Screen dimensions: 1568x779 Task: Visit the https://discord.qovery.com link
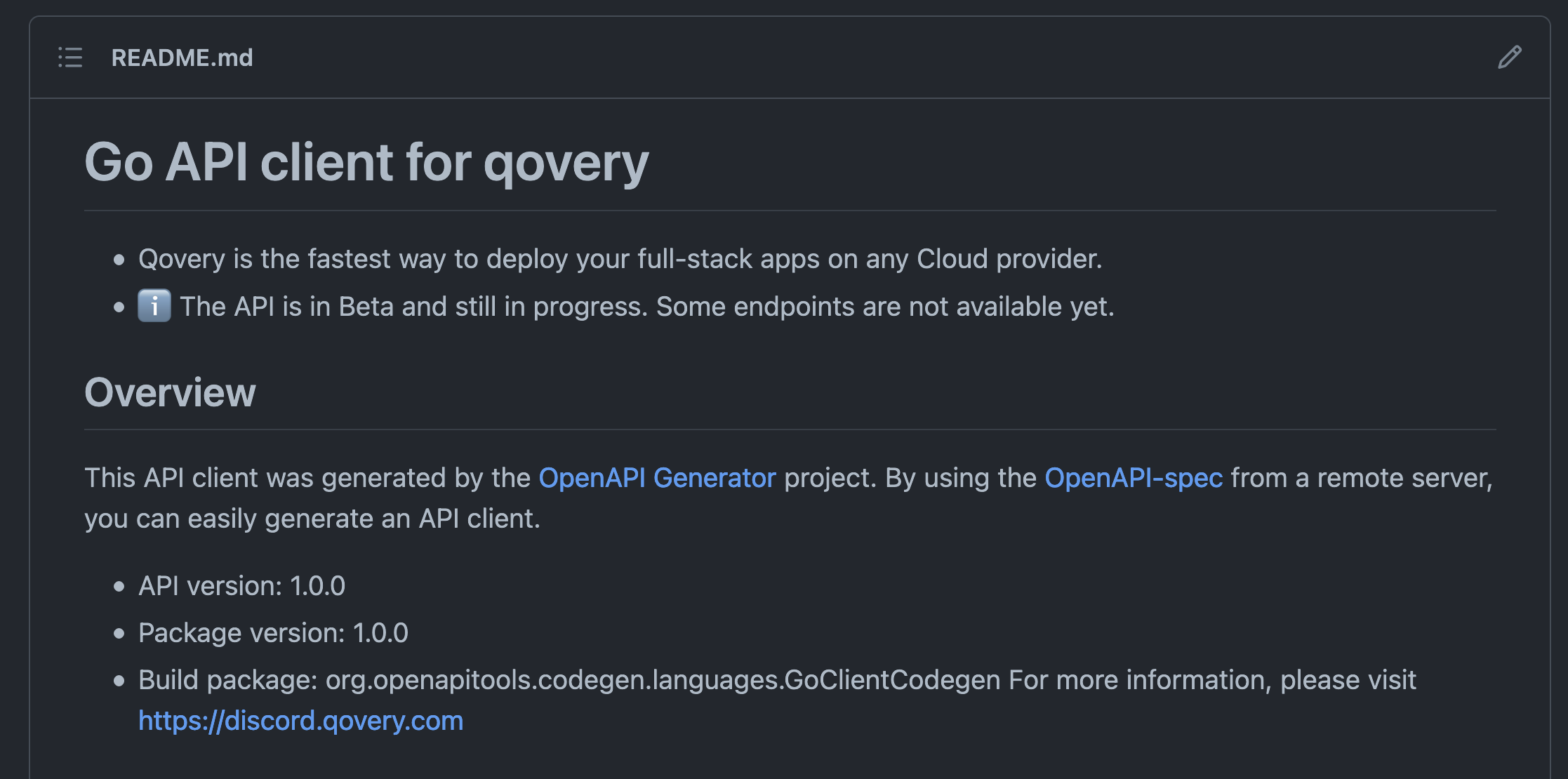[300, 721]
